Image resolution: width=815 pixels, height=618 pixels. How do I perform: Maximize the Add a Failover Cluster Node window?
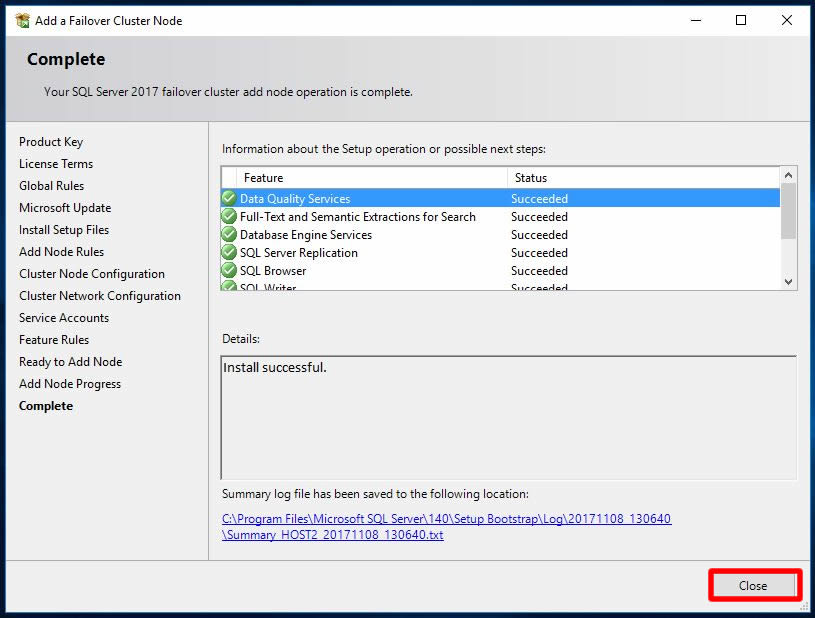coord(741,20)
